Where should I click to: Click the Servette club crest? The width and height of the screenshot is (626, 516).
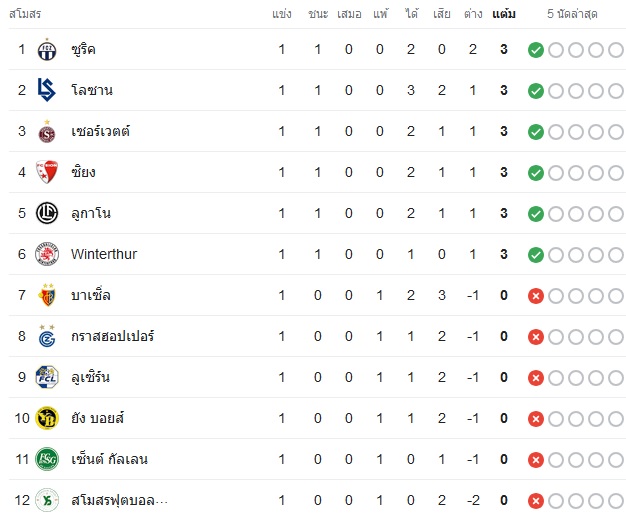(47, 132)
